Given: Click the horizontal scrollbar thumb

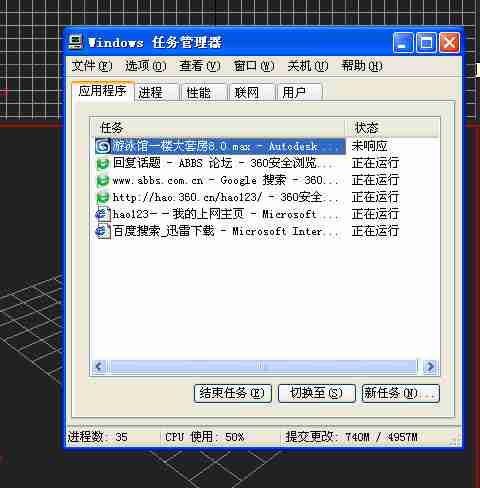Looking at the screenshot, I should point(263,367).
